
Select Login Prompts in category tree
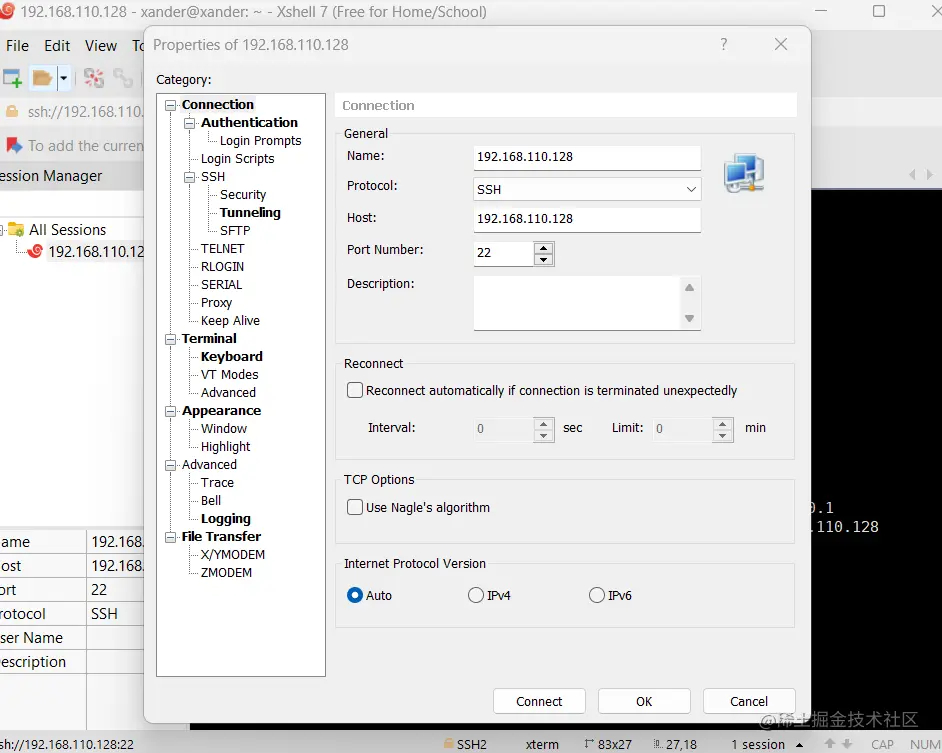tap(260, 141)
